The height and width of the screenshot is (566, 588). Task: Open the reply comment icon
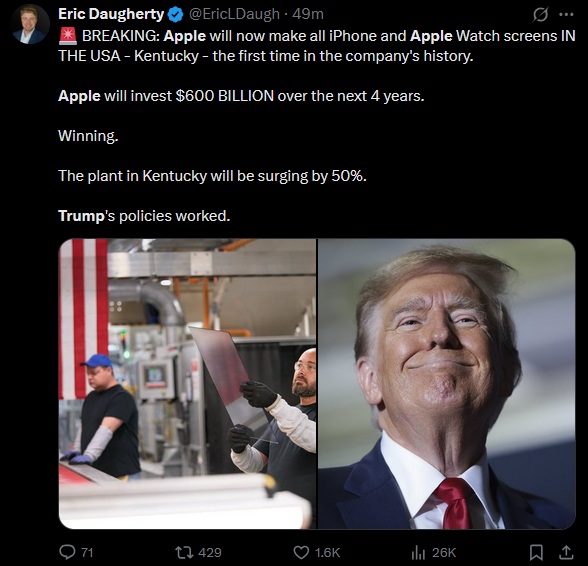click(68, 552)
